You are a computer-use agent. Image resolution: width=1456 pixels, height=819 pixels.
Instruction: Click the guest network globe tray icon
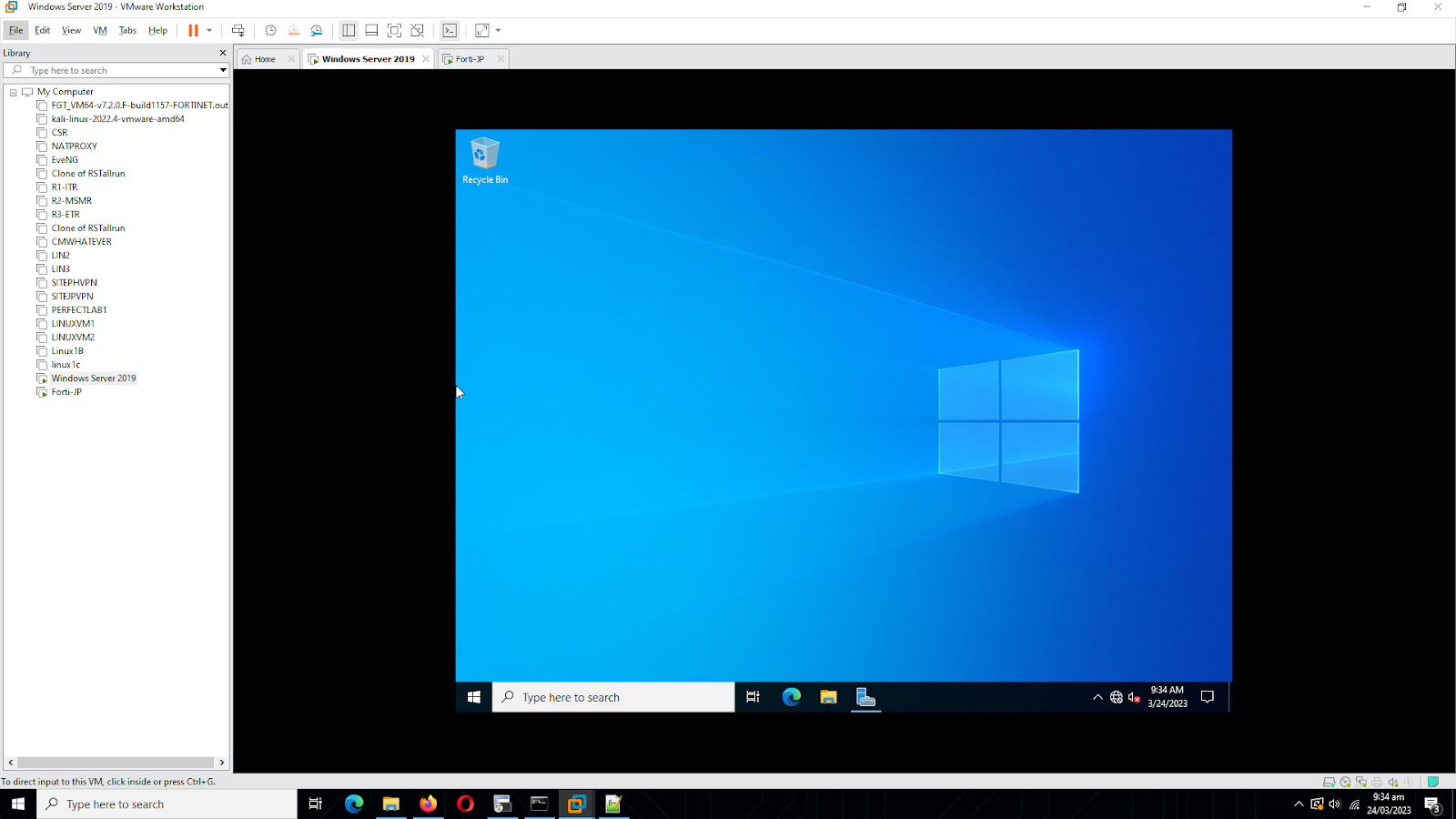pos(1116,697)
